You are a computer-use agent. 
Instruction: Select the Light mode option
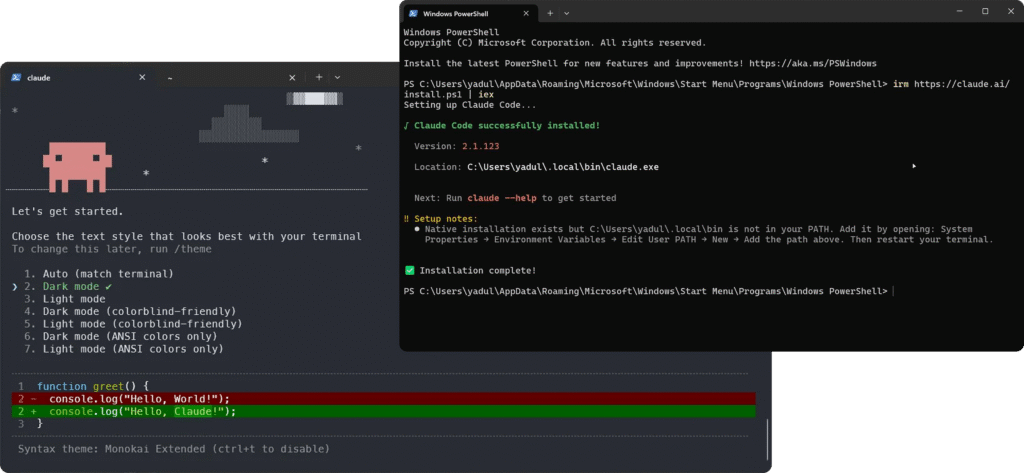[x=66, y=299]
